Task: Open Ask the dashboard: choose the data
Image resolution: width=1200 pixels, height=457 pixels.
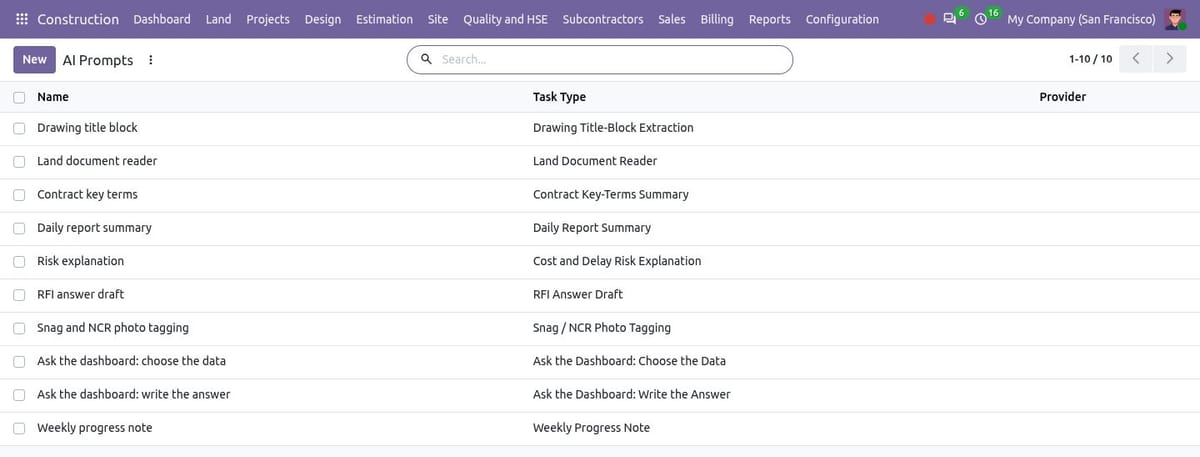Action: point(131,361)
